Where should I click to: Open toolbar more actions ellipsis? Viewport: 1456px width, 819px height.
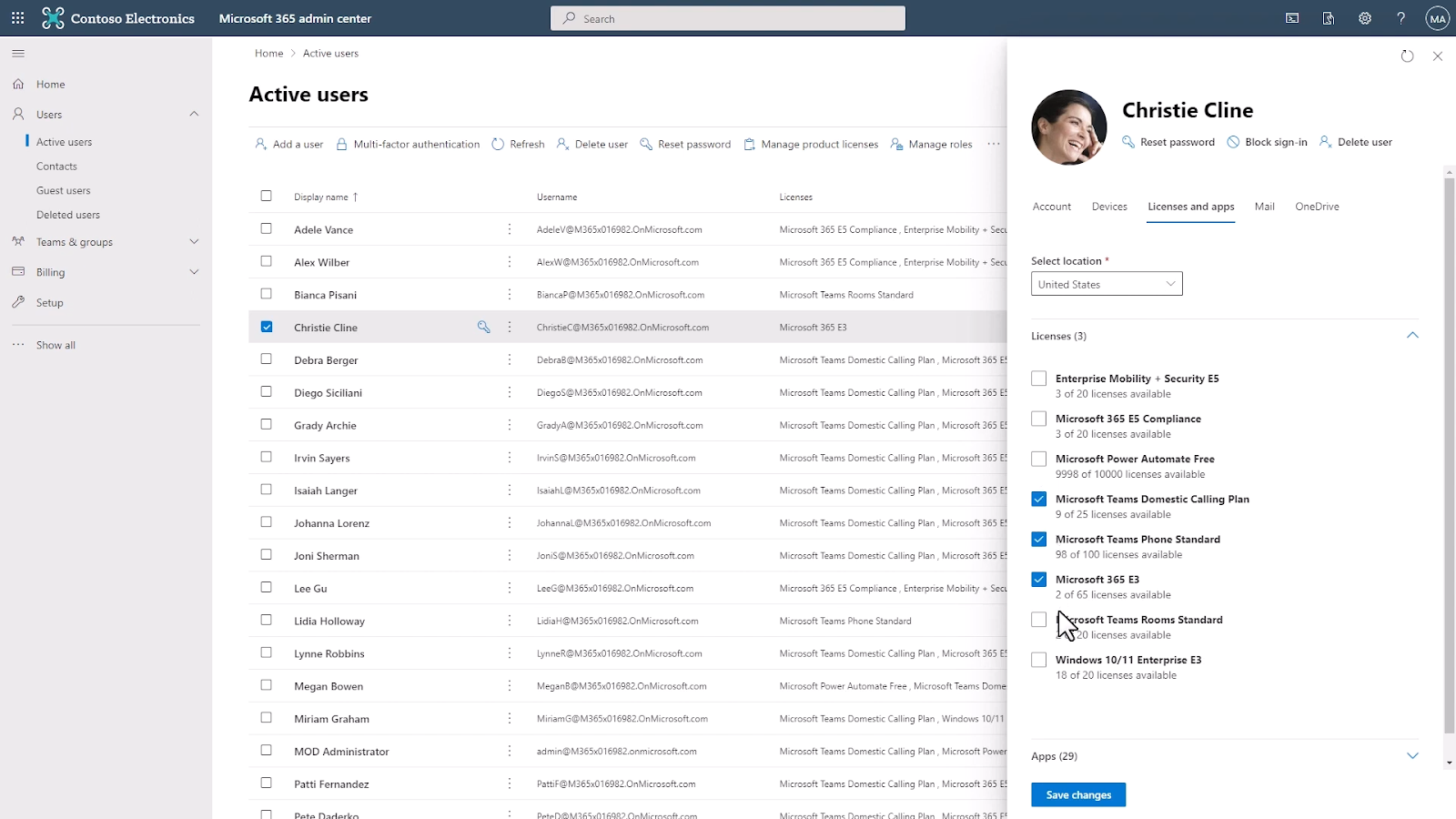point(994,144)
